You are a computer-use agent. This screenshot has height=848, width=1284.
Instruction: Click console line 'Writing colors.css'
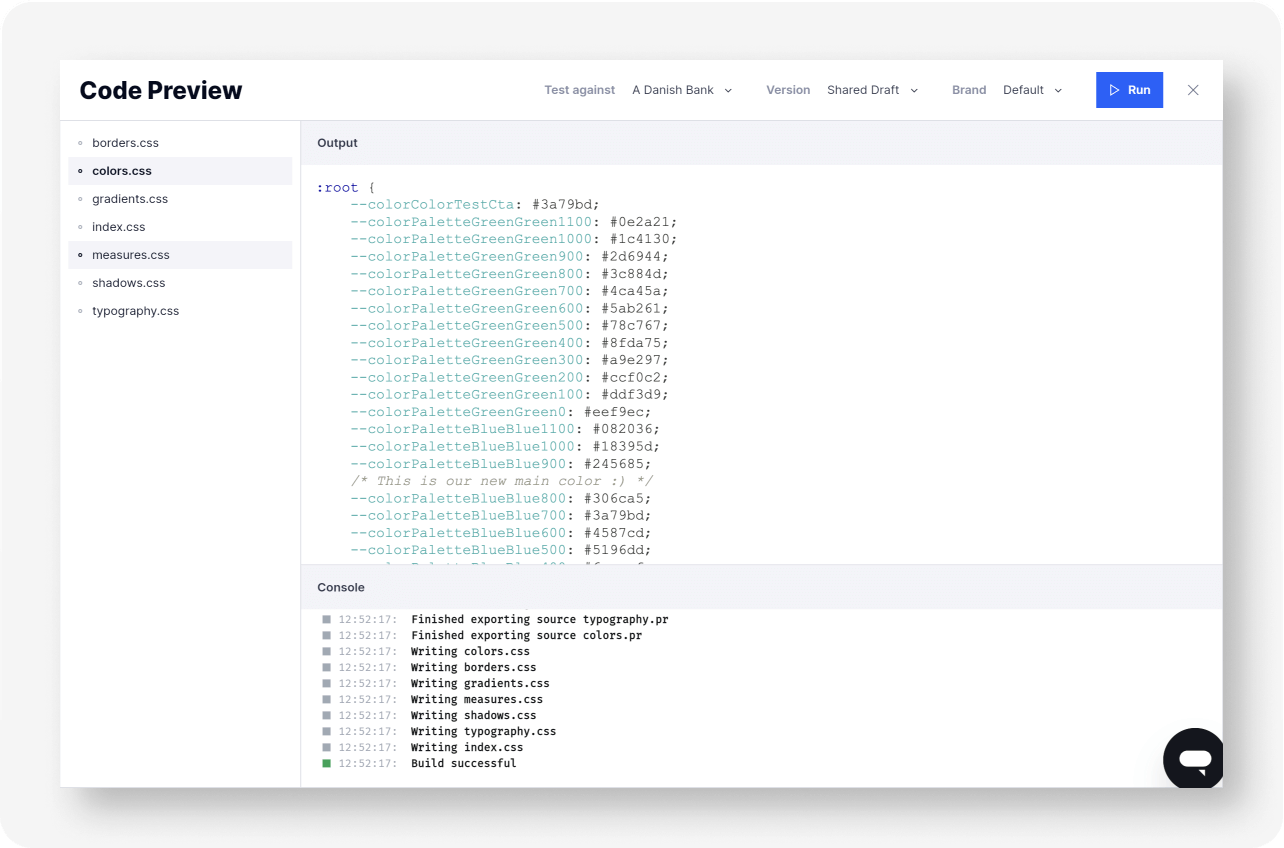pyautogui.click(x=470, y=651)
